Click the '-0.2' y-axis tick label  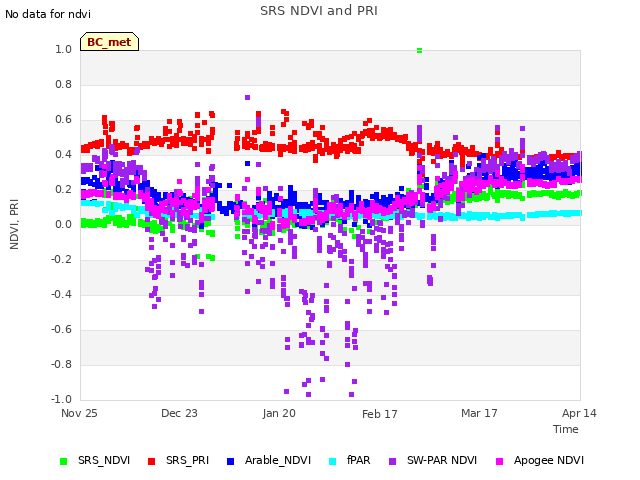[x=61, y=260]
